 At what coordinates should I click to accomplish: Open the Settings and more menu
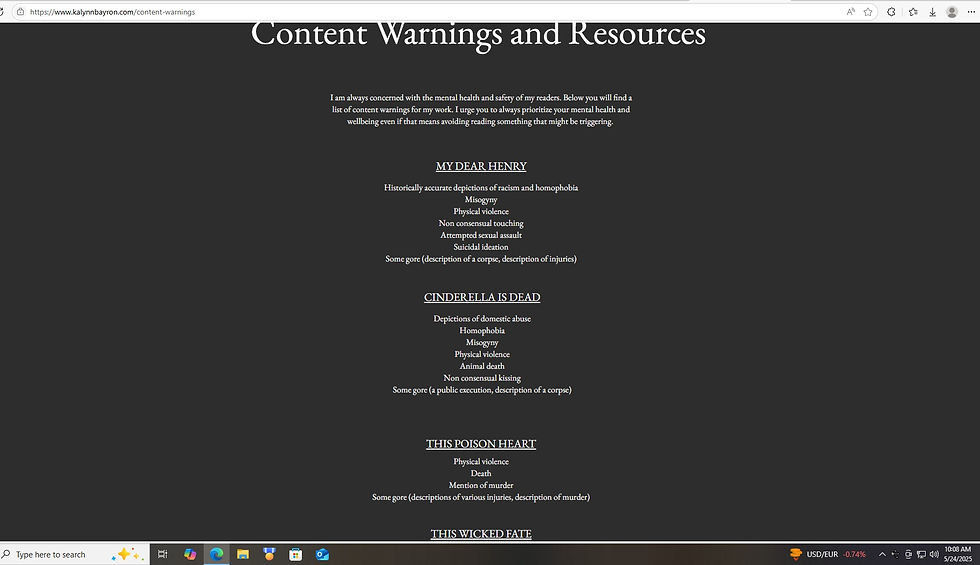coord(971,12)
